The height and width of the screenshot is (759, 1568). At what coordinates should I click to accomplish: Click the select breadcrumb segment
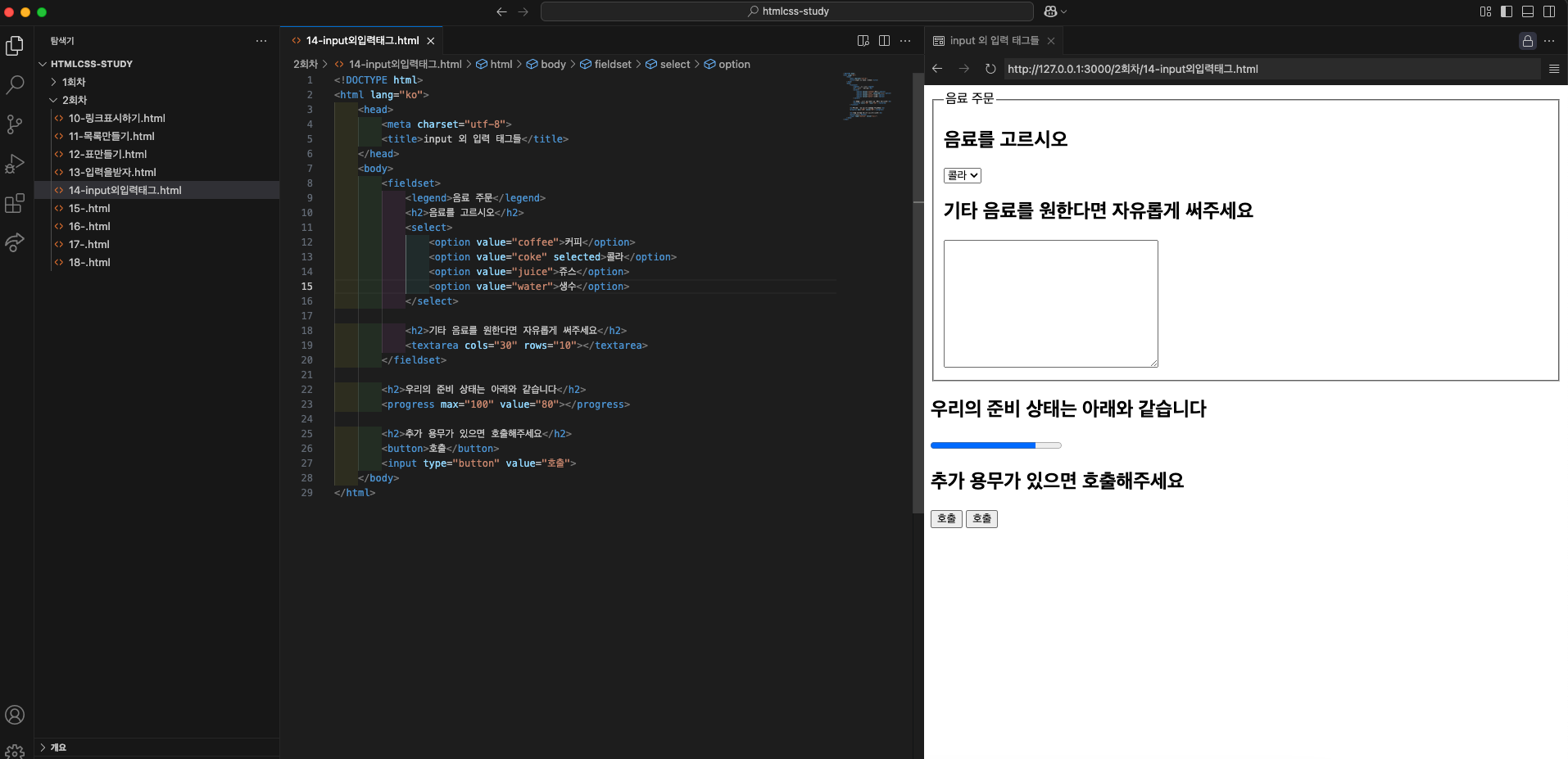pyautogui.click(x=668, y=64)
